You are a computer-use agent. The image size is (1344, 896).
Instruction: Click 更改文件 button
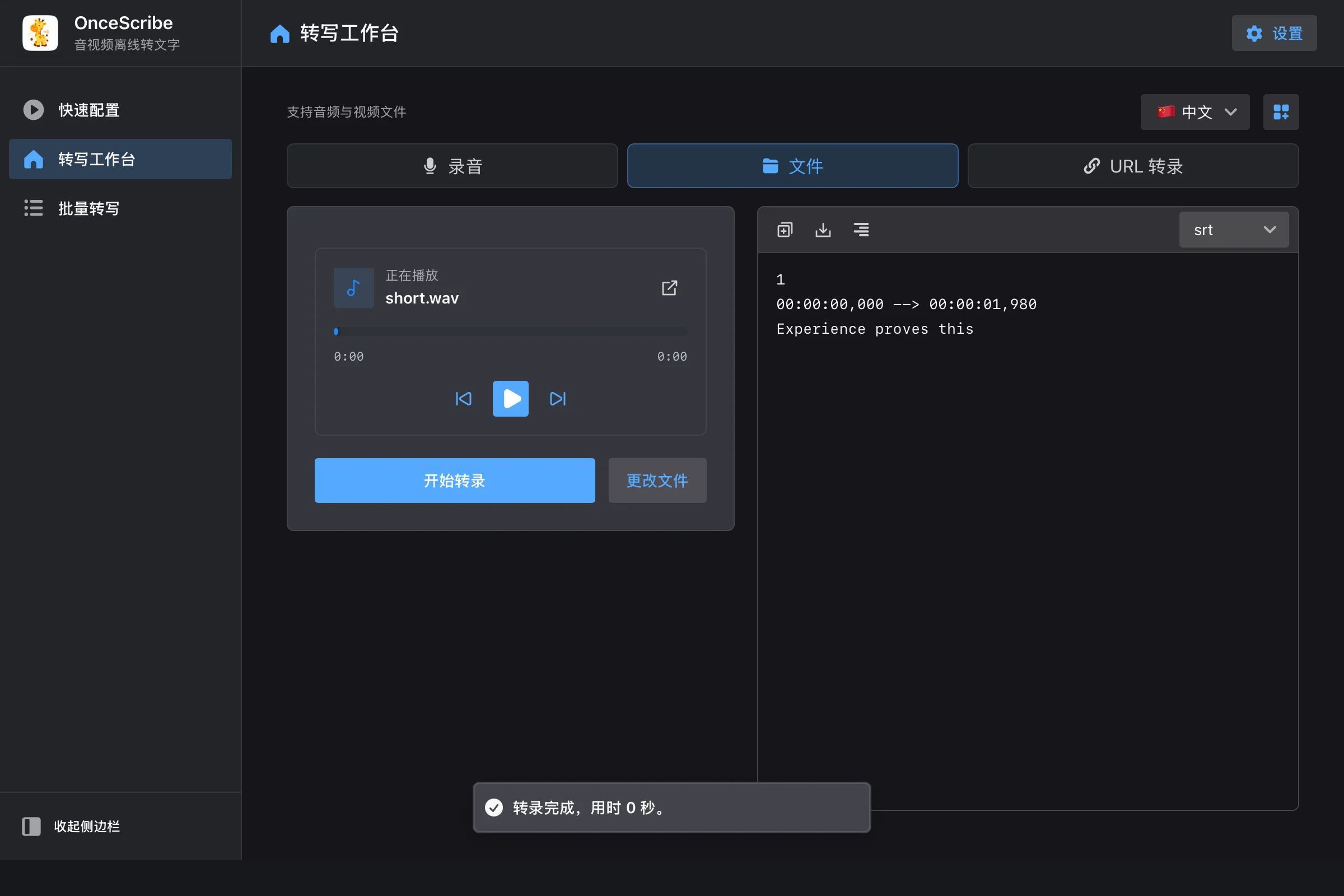pyautogui.click(x=657, y=480)
